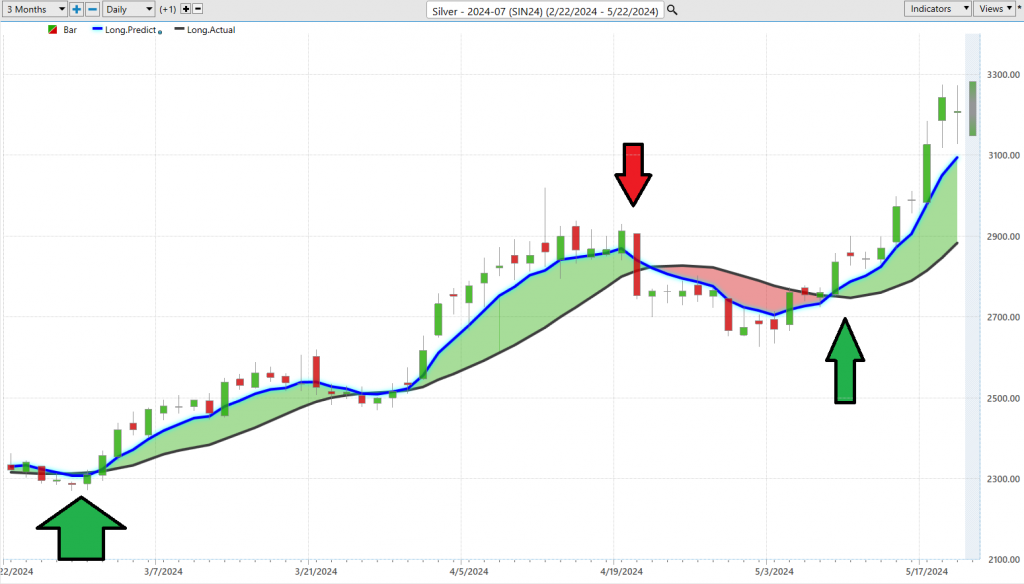Screen dimensions: 1024x584
Task: Open the Daily interval dropdown
Action: [x=129, y=9]
